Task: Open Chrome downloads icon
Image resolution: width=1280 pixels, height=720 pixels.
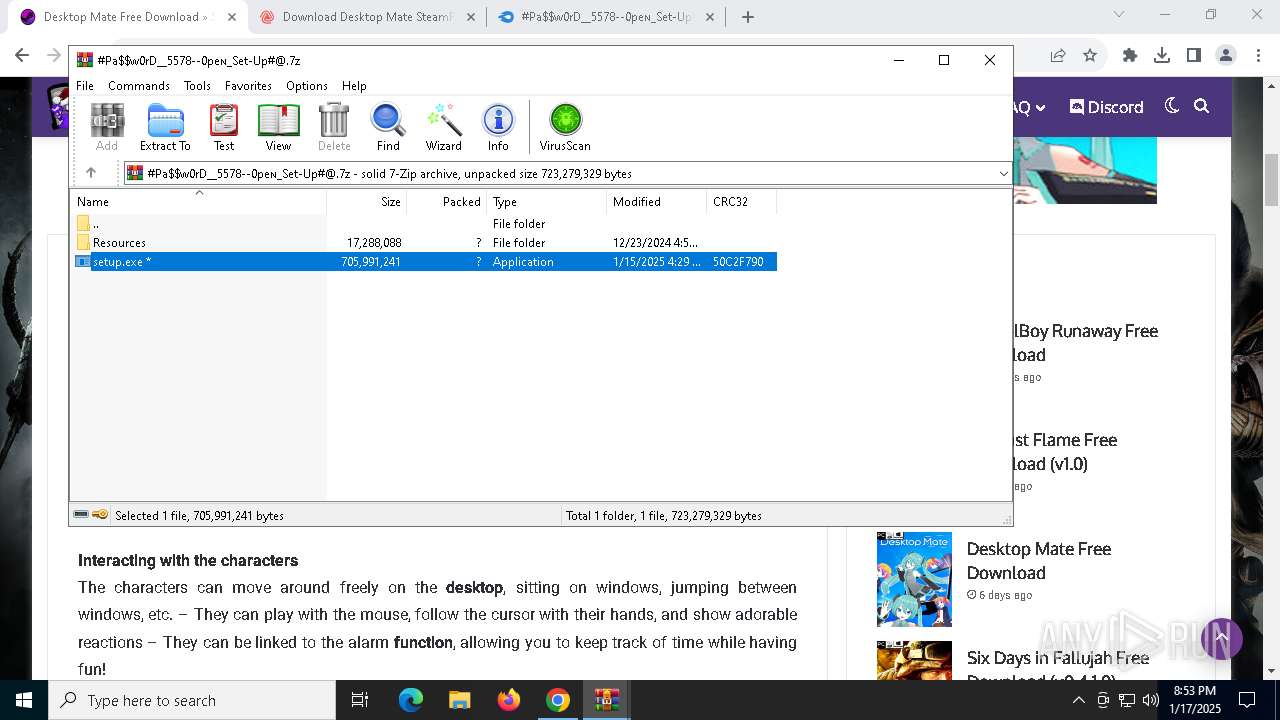Action: click(1162, 56)
